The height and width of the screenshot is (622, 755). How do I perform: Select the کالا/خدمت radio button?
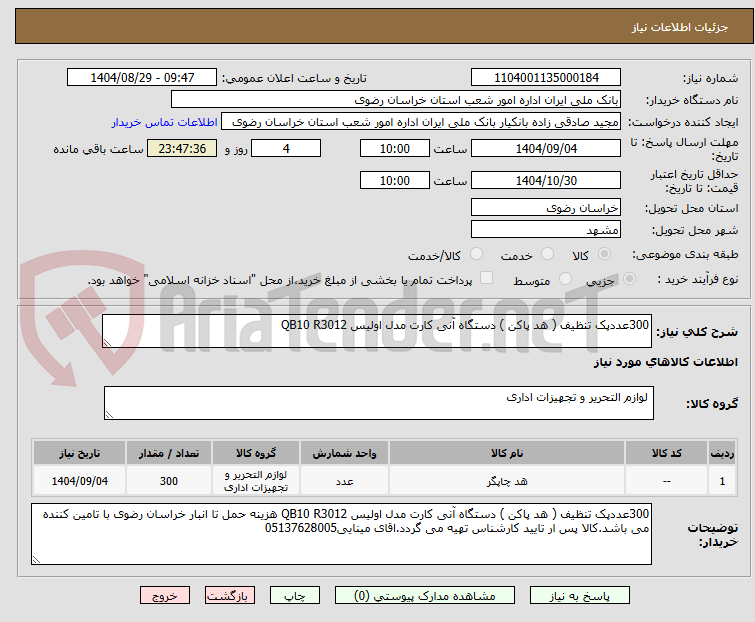click(x=476, y=254)
